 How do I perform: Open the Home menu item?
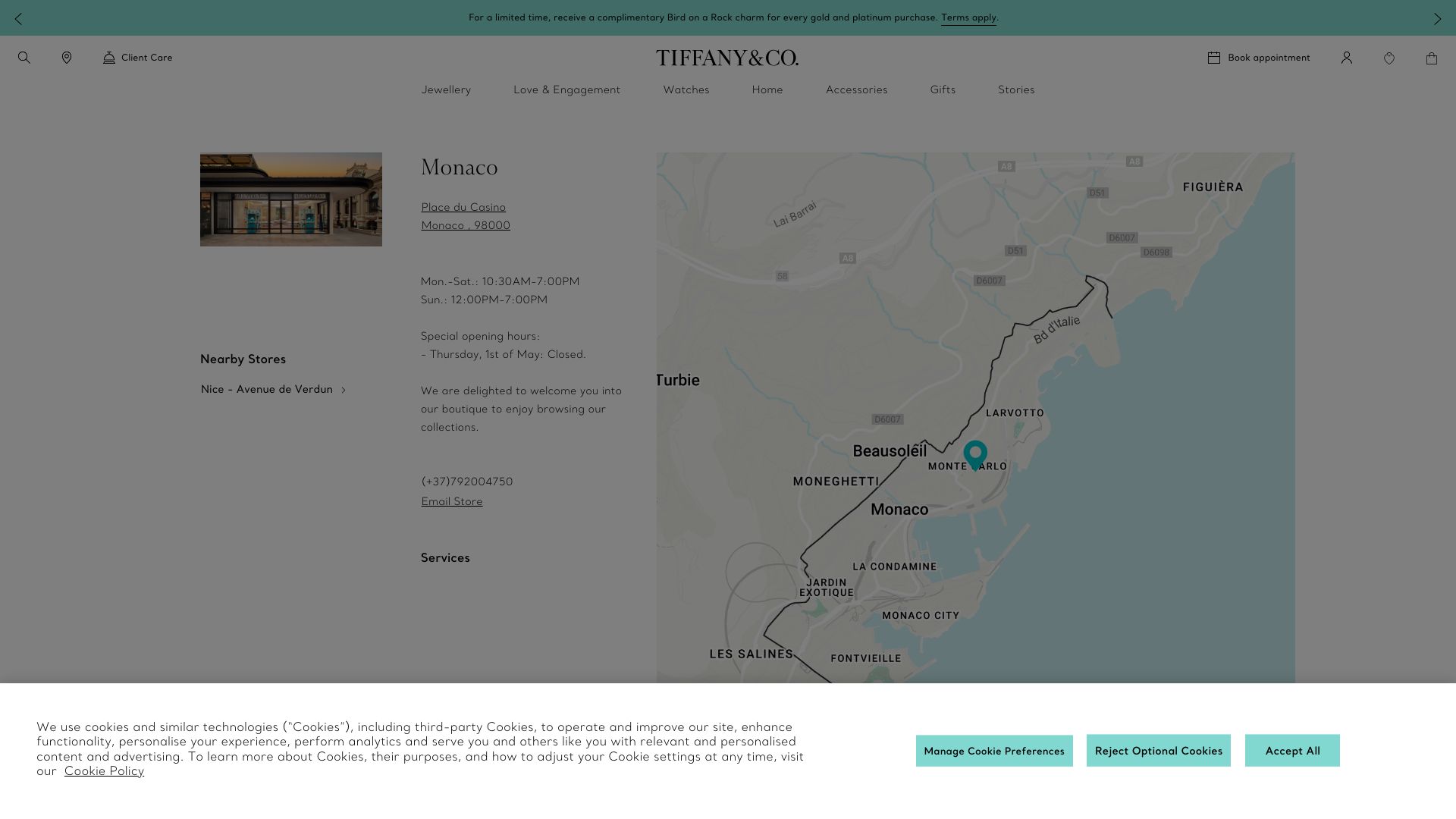767,89
